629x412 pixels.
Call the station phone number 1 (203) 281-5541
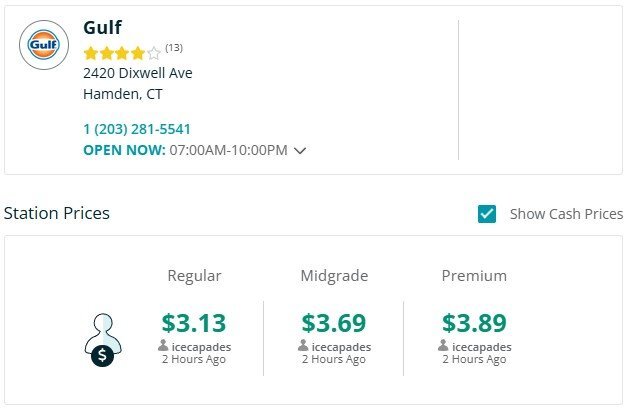137,129
